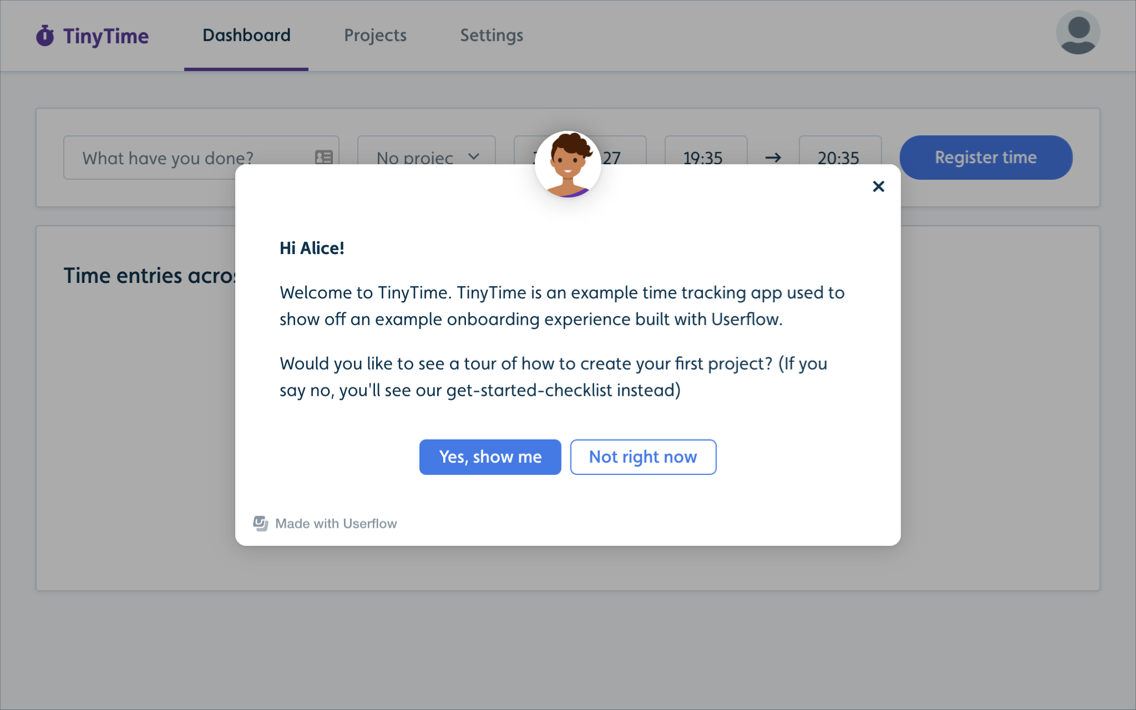Screen dimensions: 1136x710
Task: Click the 20:35 end time field
Action: coord(840,157)
